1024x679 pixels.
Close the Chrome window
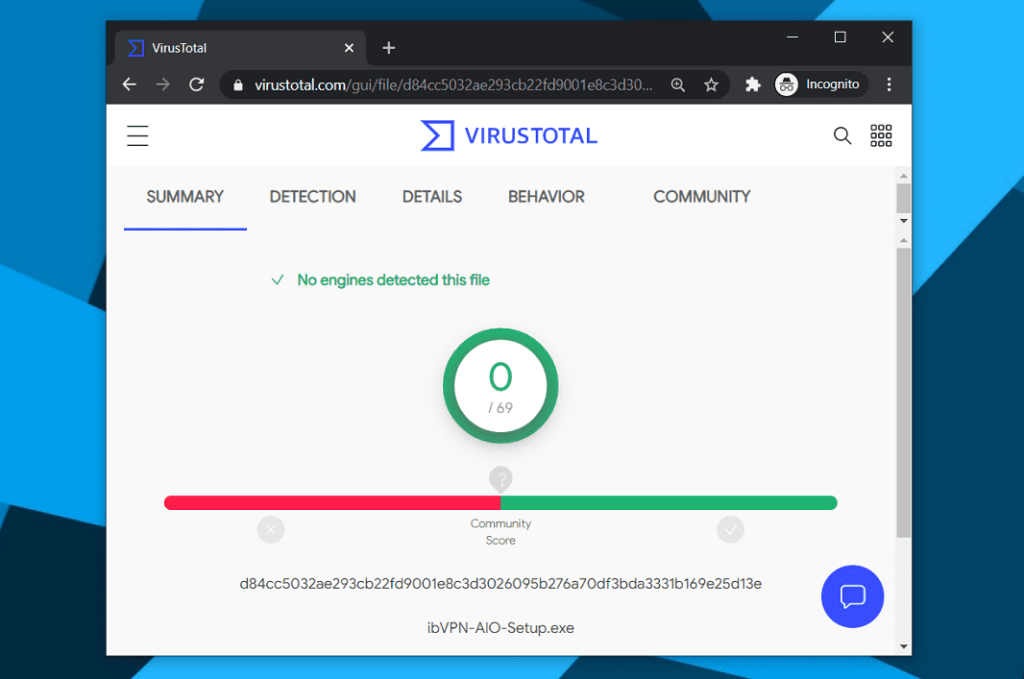pyautogui.click(x=888, y=37)
